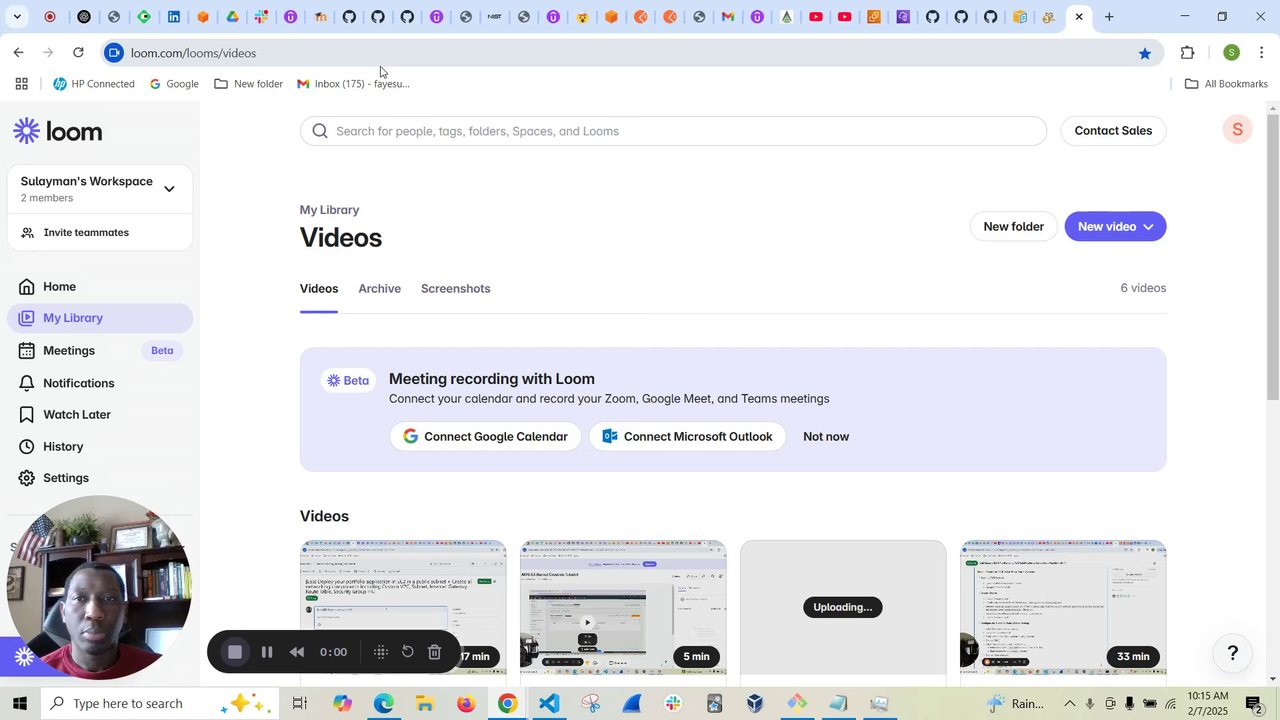Image resolution: width=1280 pixels, height=720 pixels.
Task: Expand the Sulayman's Workspace switcher
Action: [100, 189]
